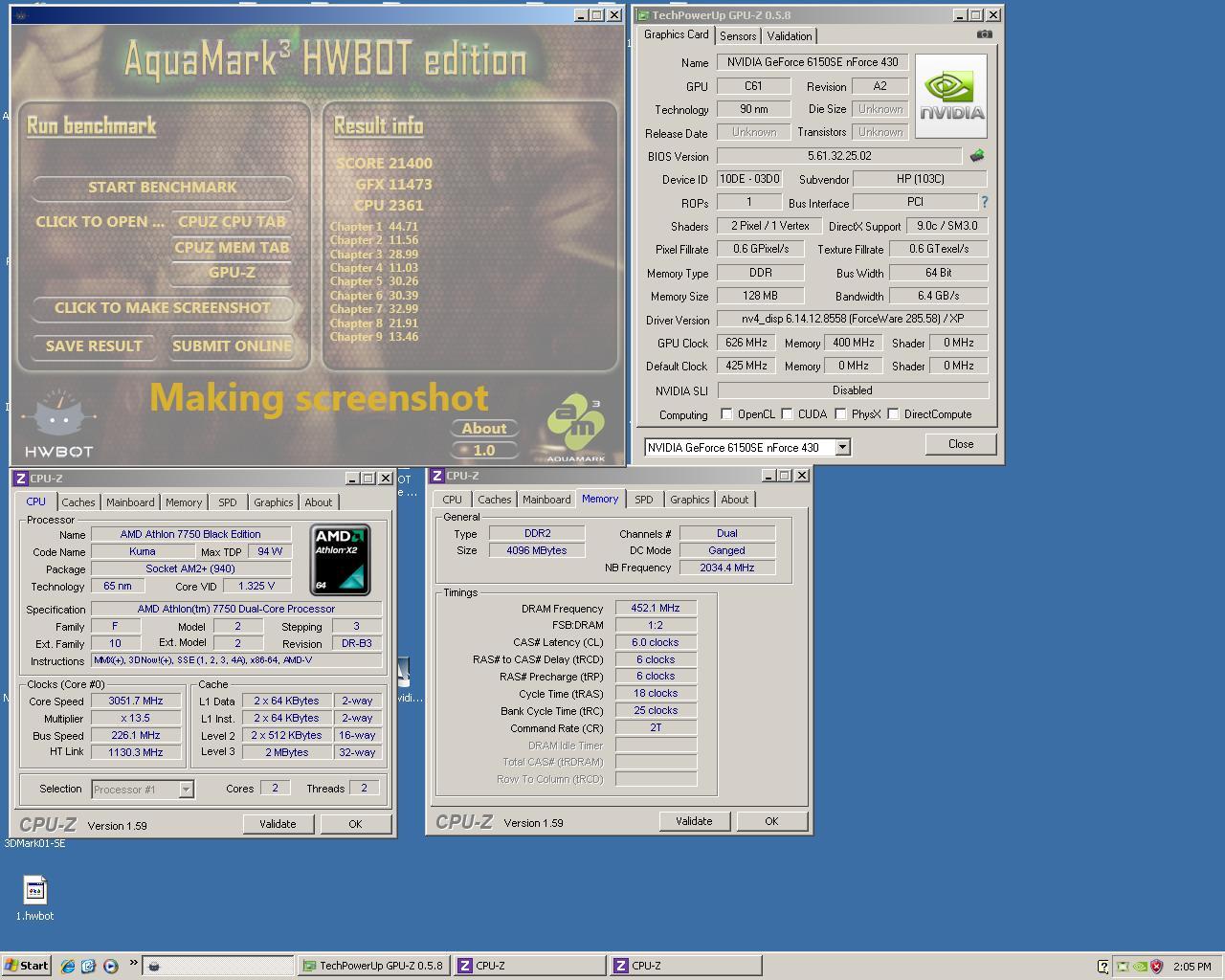
Task: Click the SCORE 21400 result text
Action: click(384, 164)
